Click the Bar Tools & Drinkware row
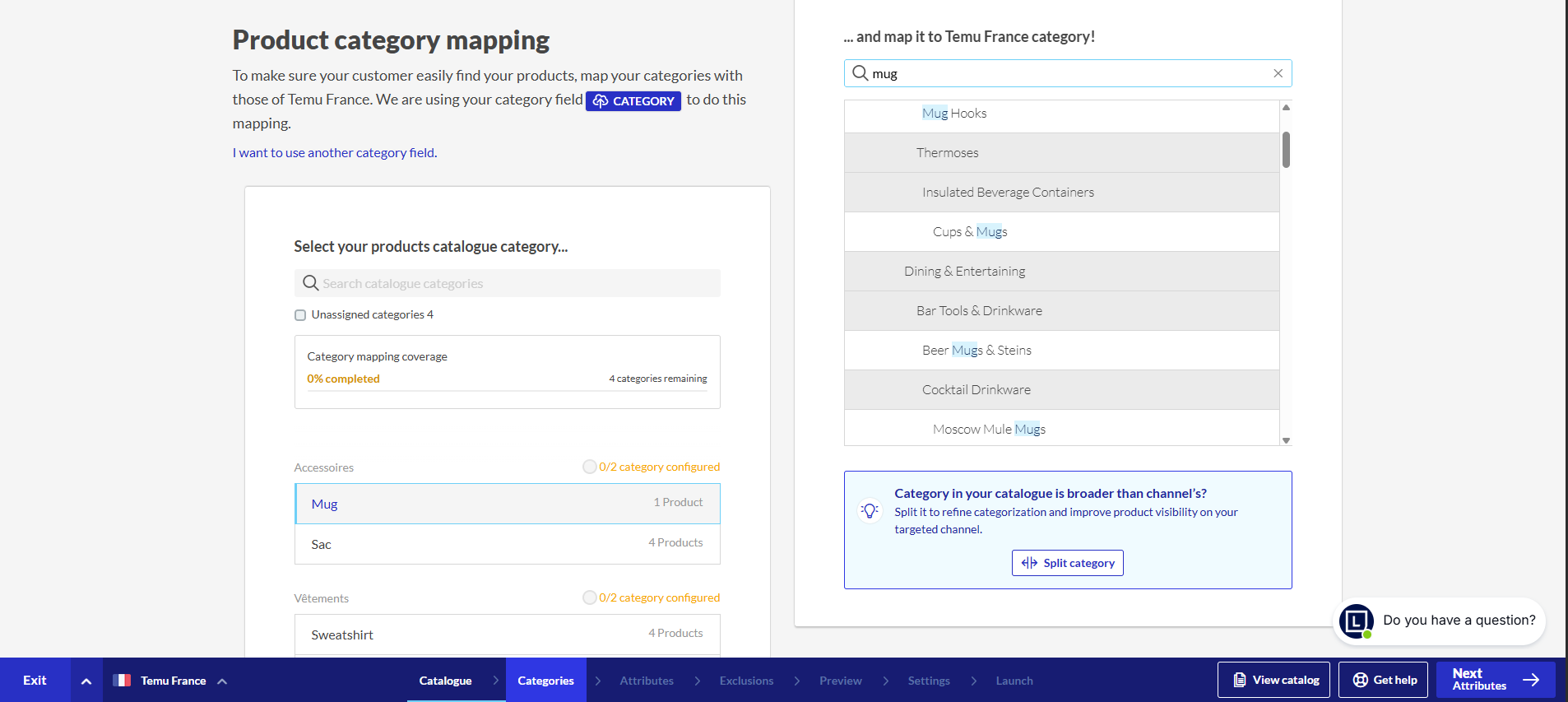This screenshot has width=1568, height=702. [x=1062, y=311]
